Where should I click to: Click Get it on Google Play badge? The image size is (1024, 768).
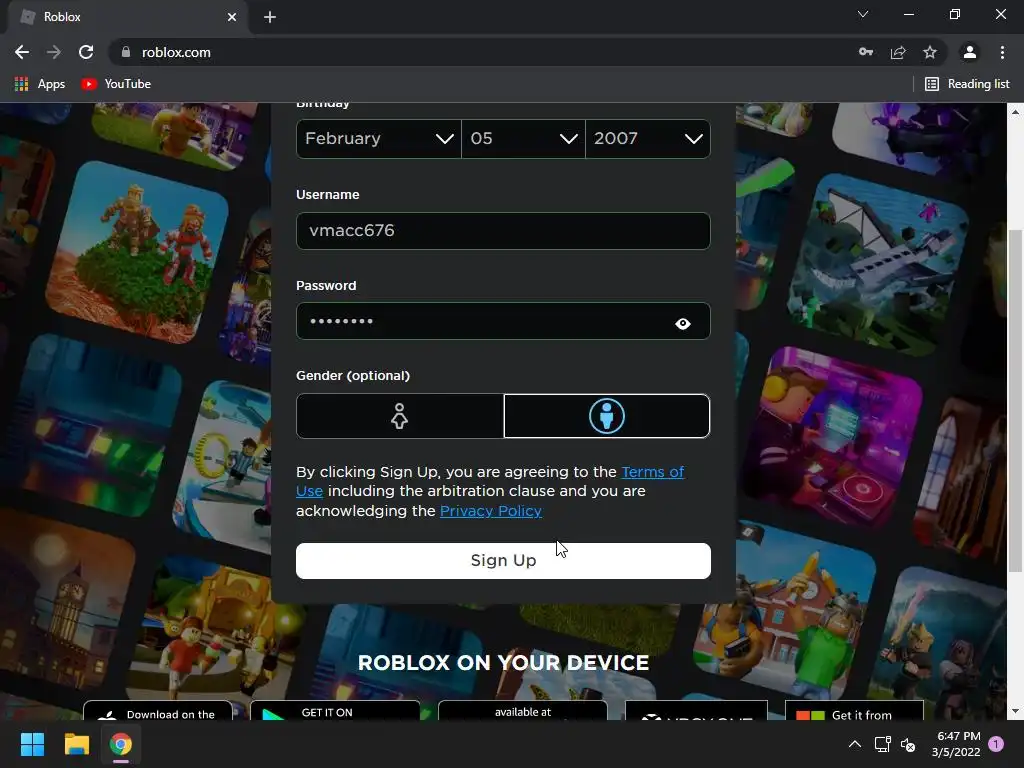coord(335,711)
